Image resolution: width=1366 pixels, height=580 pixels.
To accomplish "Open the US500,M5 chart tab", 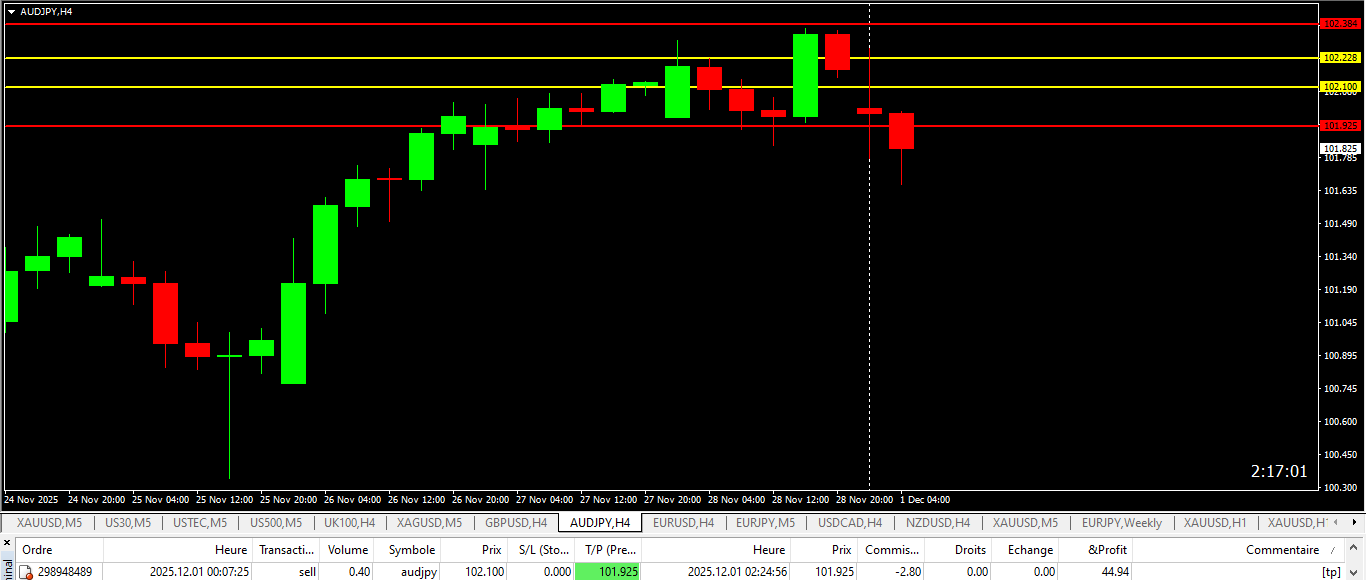I will 277,523.
